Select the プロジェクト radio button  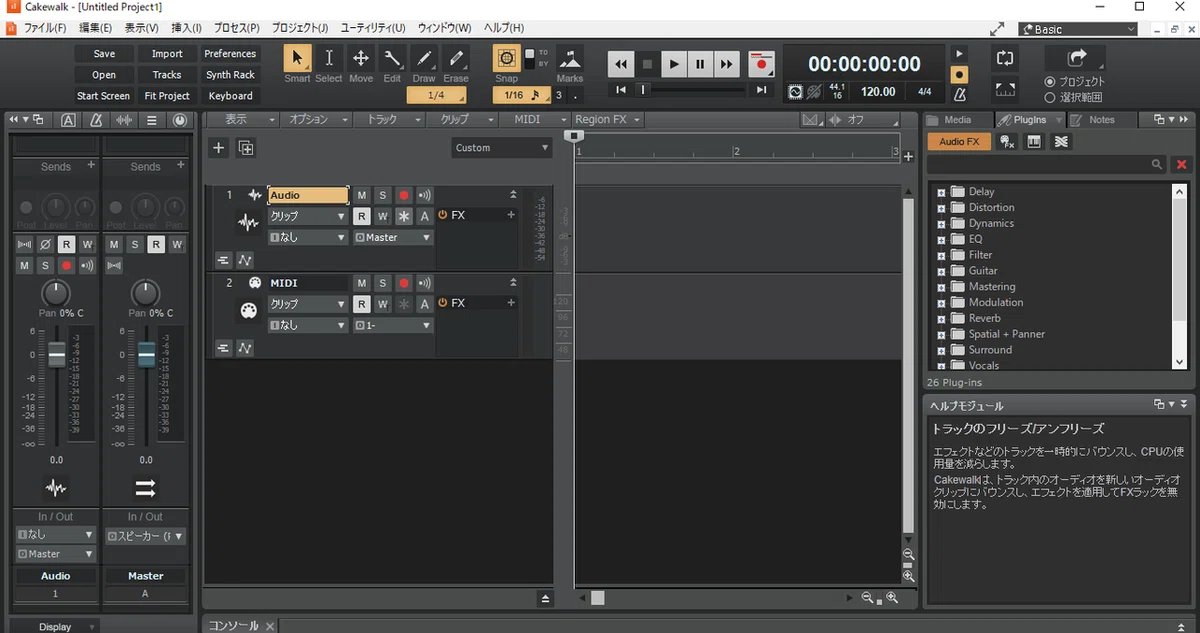click(x=1050, y=82)
